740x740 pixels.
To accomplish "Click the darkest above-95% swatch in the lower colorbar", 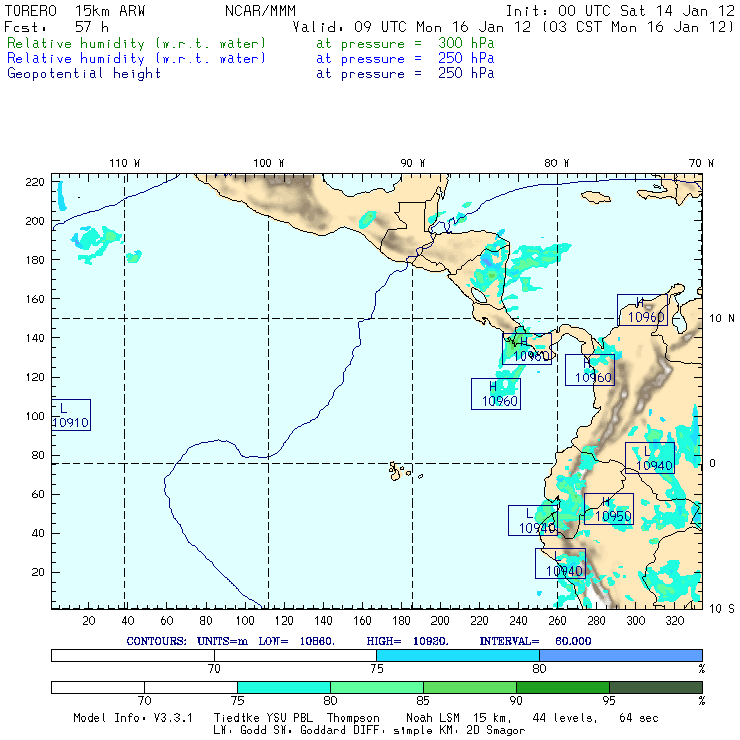I will 656,687.
